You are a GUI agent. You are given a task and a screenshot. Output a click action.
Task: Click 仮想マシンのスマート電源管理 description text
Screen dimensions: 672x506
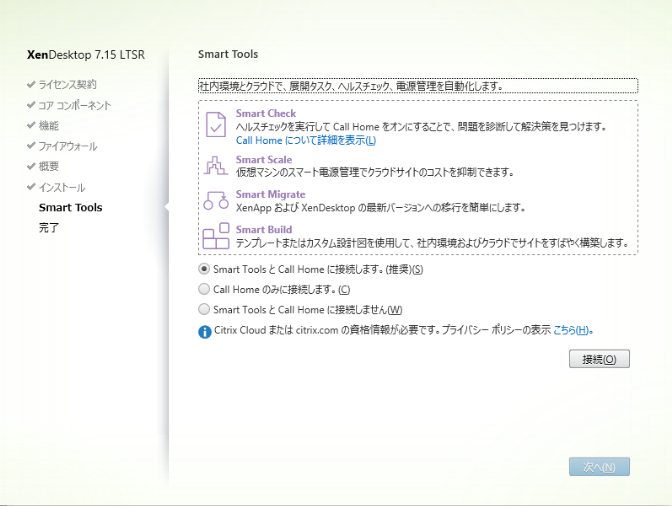click(x=375, y=172)
